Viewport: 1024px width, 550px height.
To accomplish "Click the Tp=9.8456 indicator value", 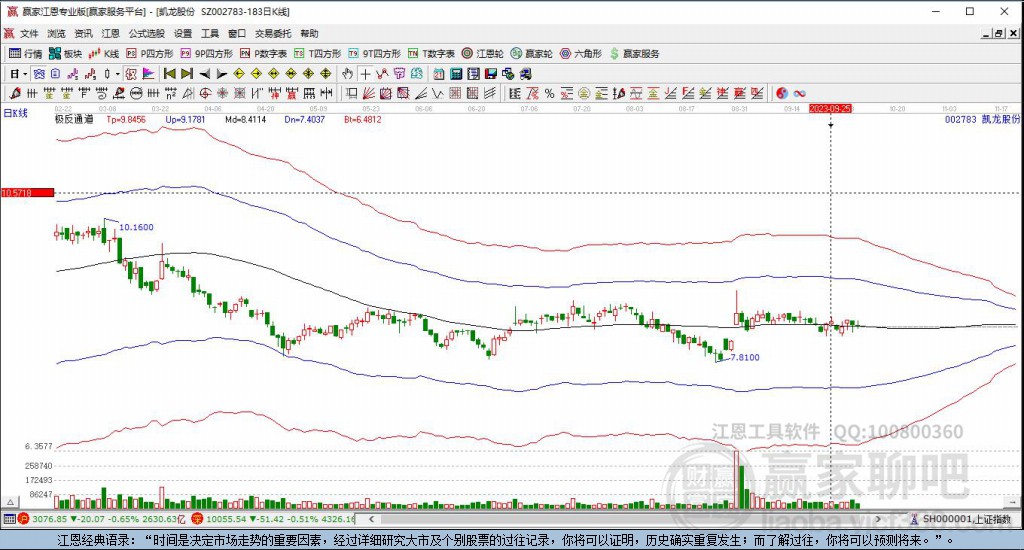I will pyautogui.click(x=126, y=120).
